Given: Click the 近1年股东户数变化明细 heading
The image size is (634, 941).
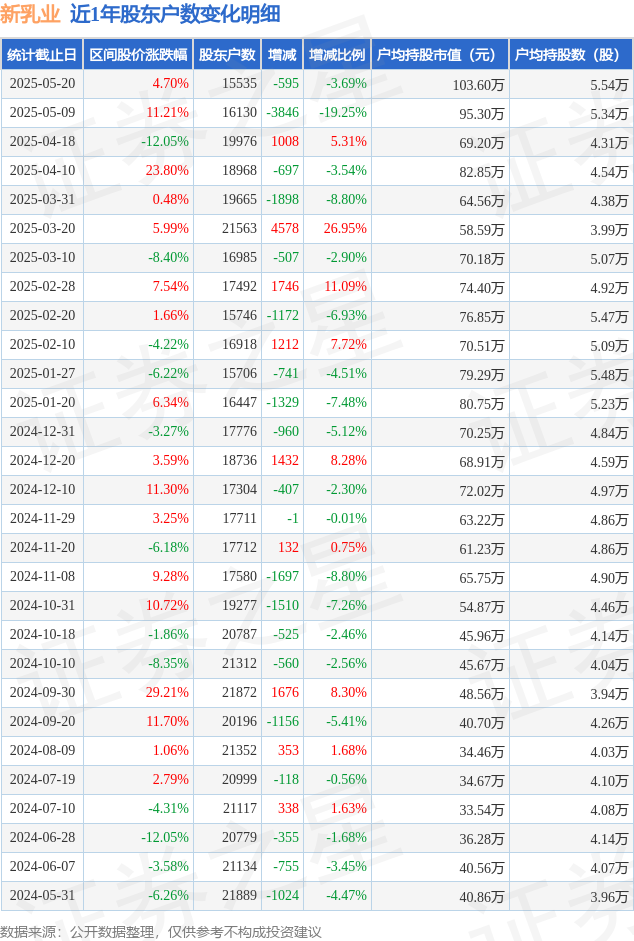Looking at the screenshot, I should (175, 14).
